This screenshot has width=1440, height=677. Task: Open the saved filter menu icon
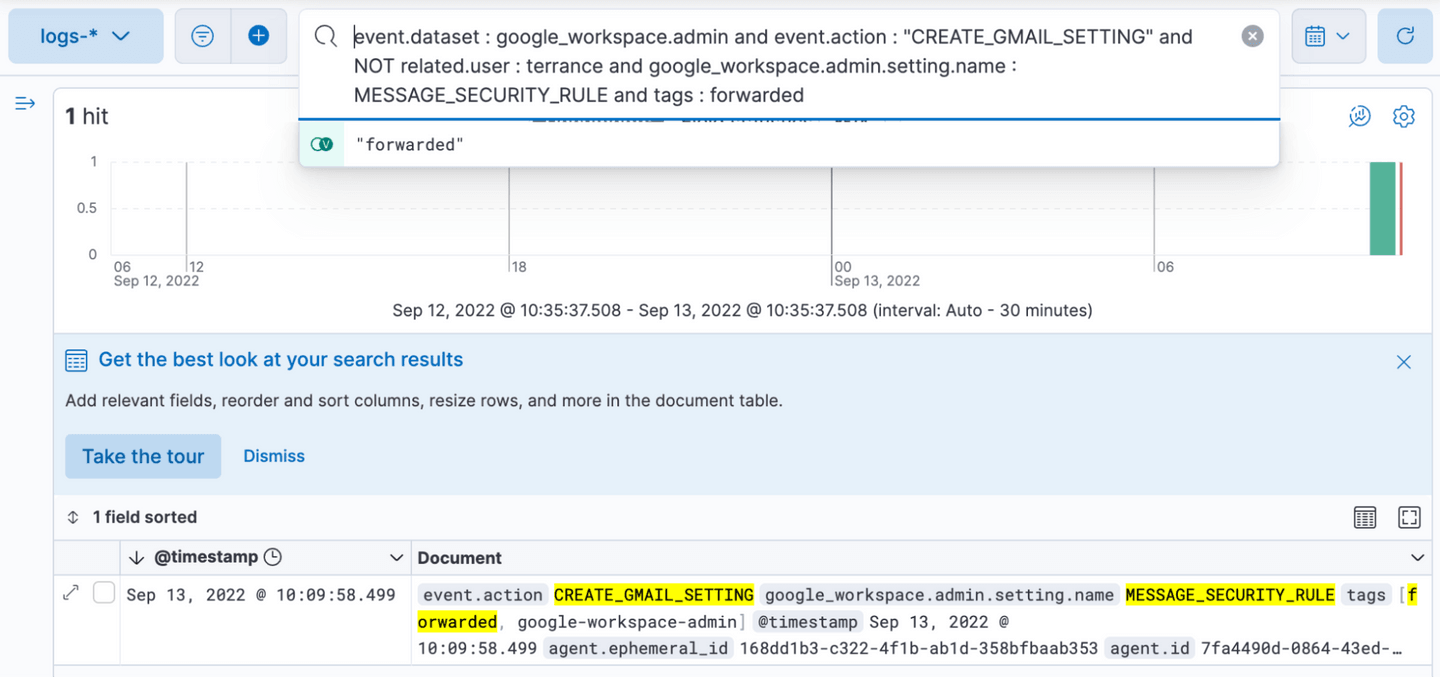202,36
